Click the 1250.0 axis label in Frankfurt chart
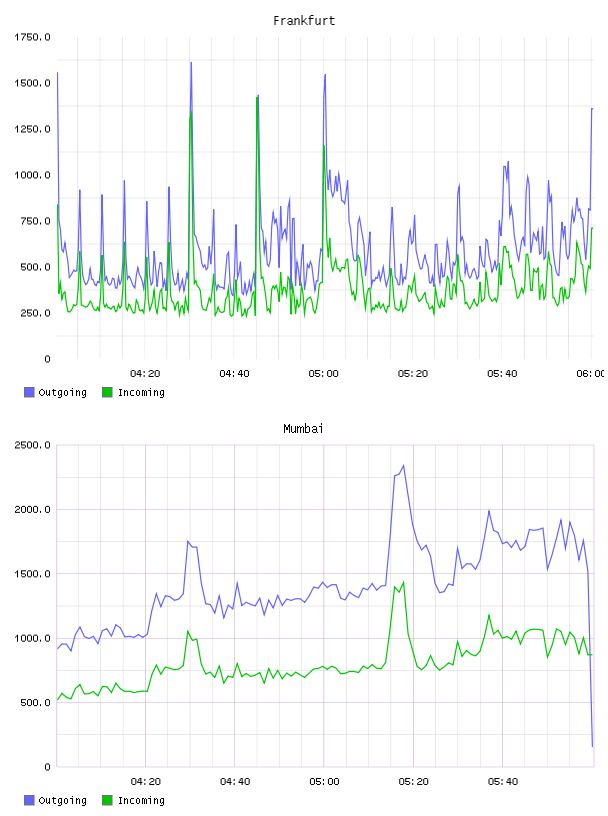This screenshot has height=816, width=608. (32, 129)
